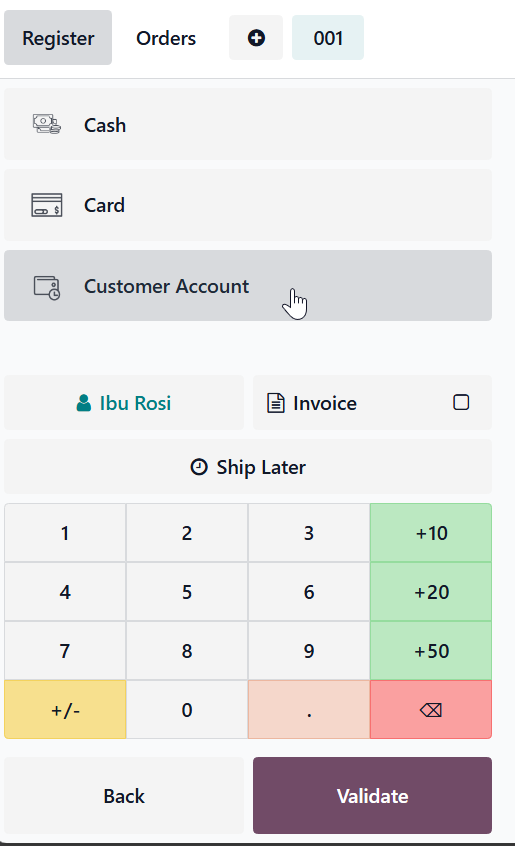Add +20 to the amount
Screen dimensions: 515x846
coord(431,592)
